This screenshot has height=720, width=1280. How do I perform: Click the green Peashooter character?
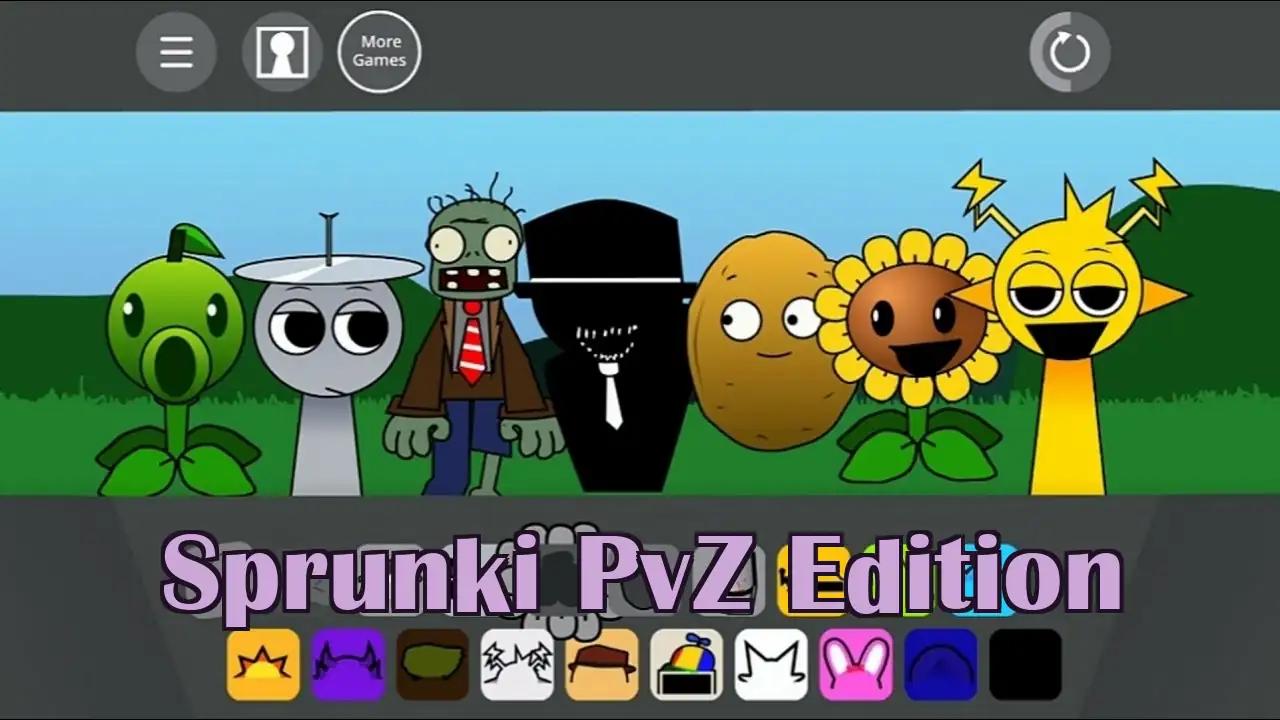(x=177, y=362)
